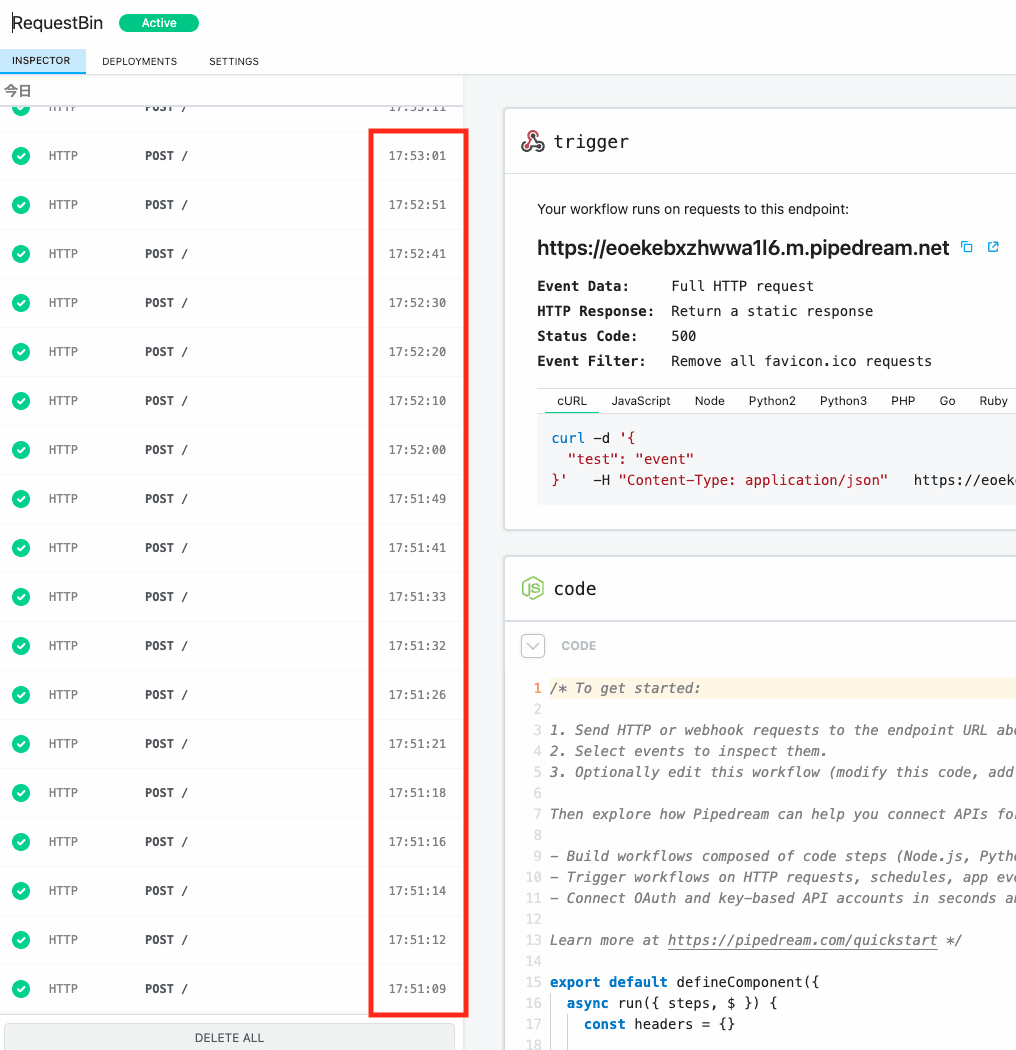Select the Python2 code sample tab
1016x1050 pixels.
(772, 400)
